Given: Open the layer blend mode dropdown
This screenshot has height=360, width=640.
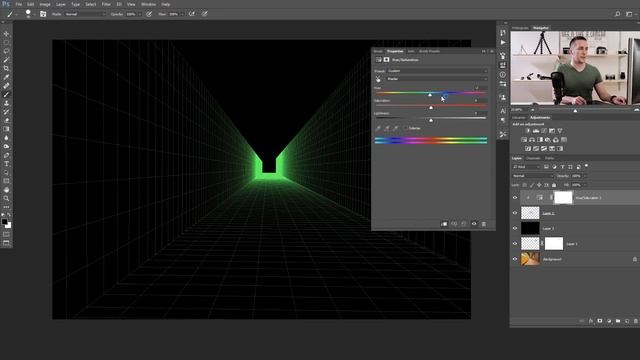Looking at the screenshot, I should point(533,176).
